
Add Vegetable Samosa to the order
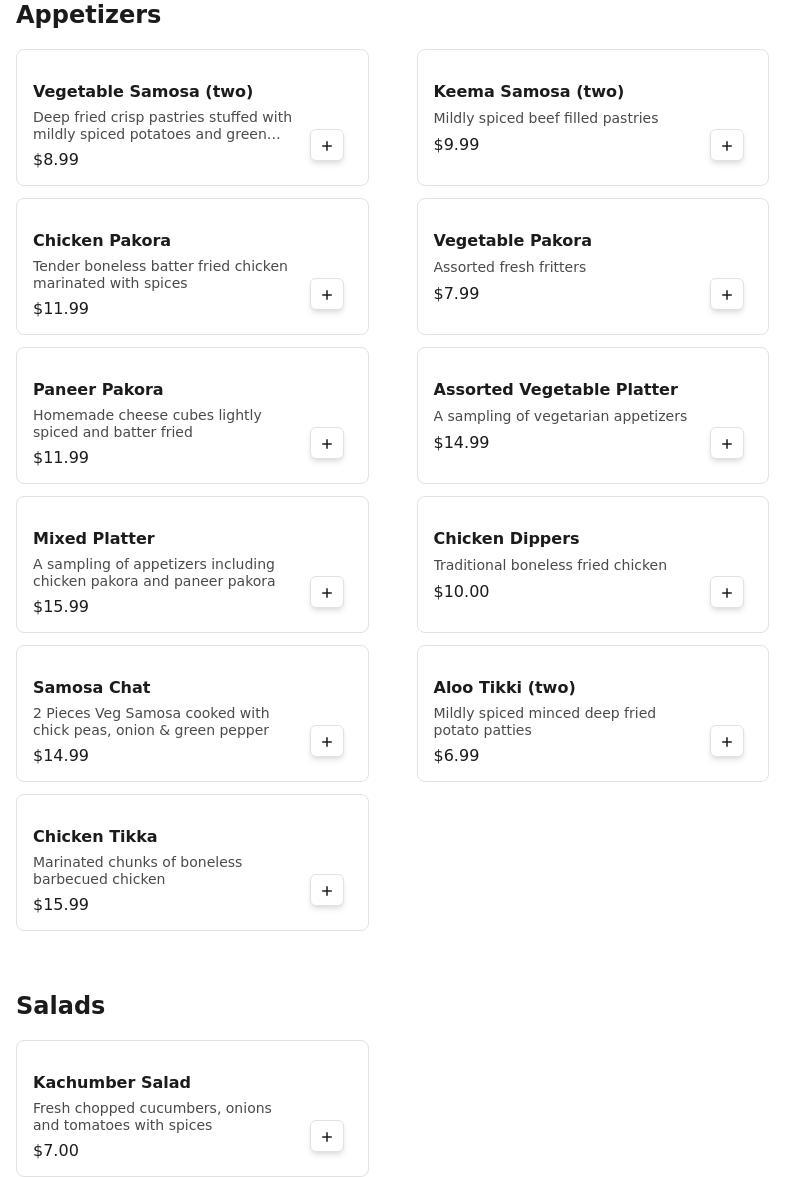tap(327, 146)
